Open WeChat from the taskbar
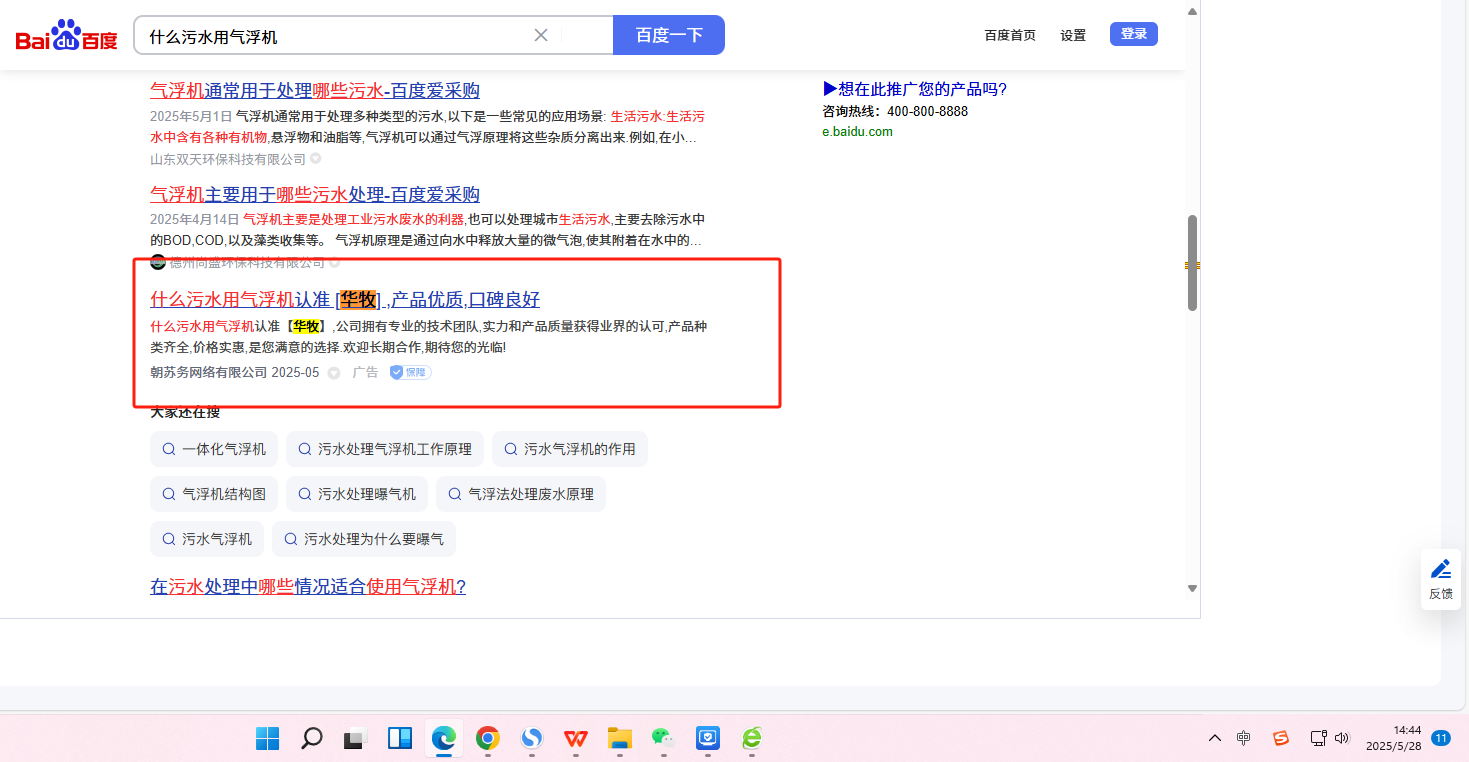This screenshot has width=1469, height=762. (x=662, y=739)
